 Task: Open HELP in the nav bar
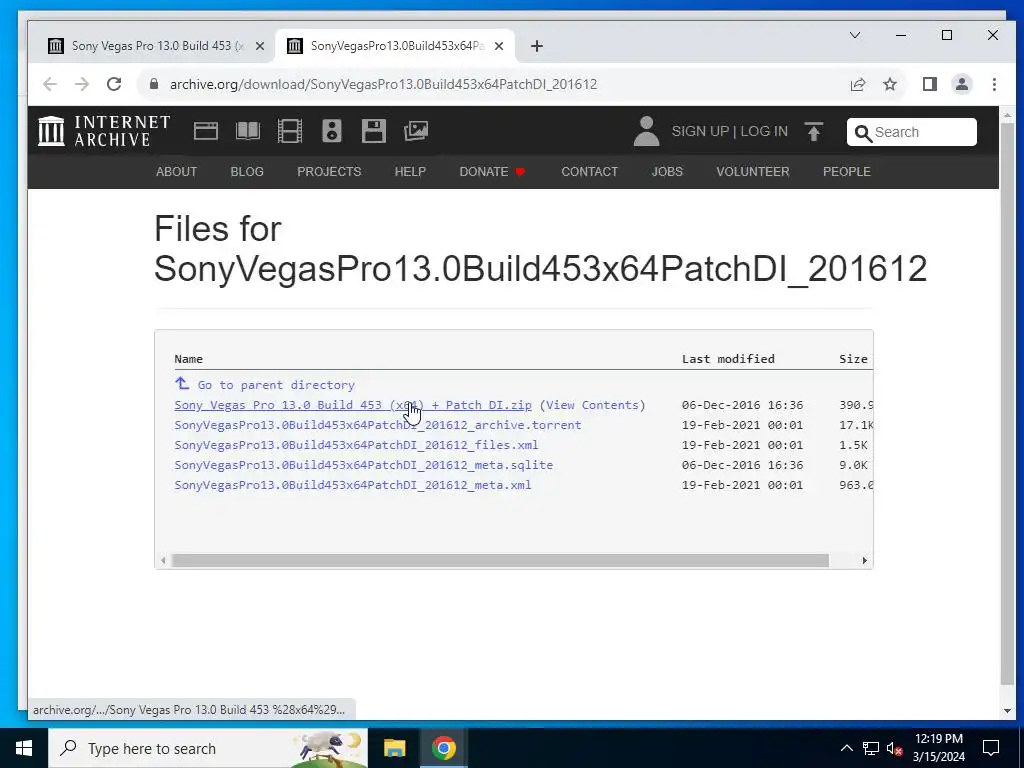click(410, 172)
